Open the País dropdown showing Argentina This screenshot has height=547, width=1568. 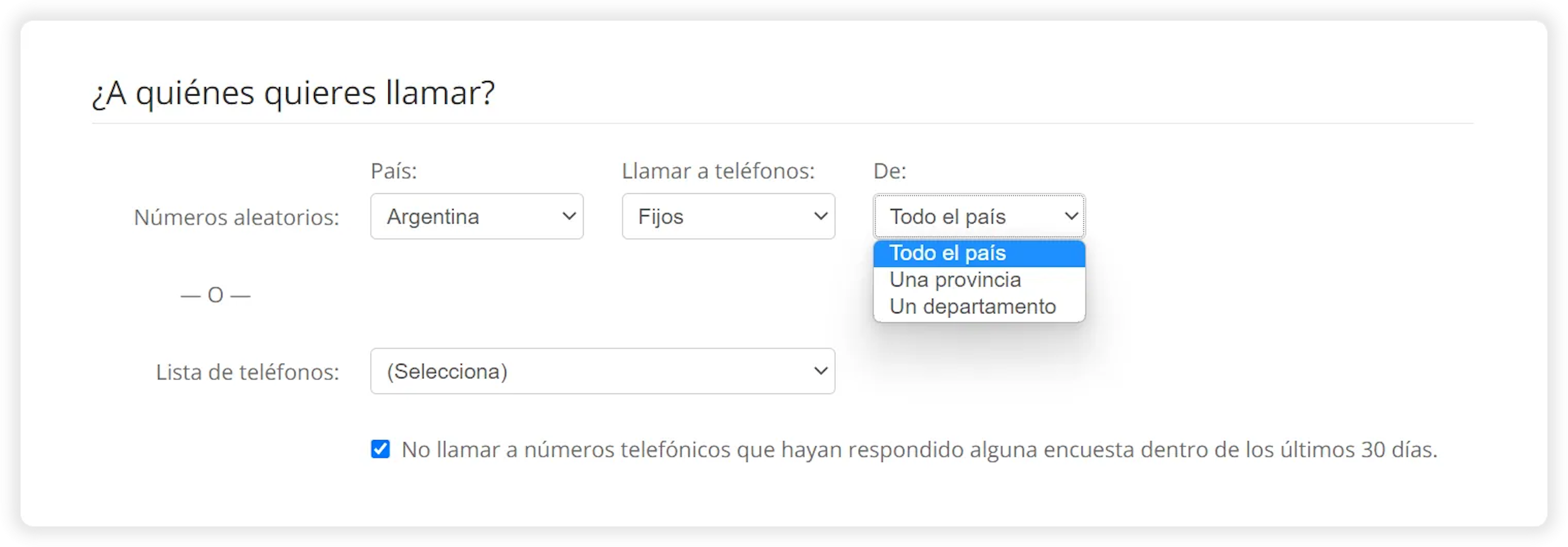coord(463,216)
